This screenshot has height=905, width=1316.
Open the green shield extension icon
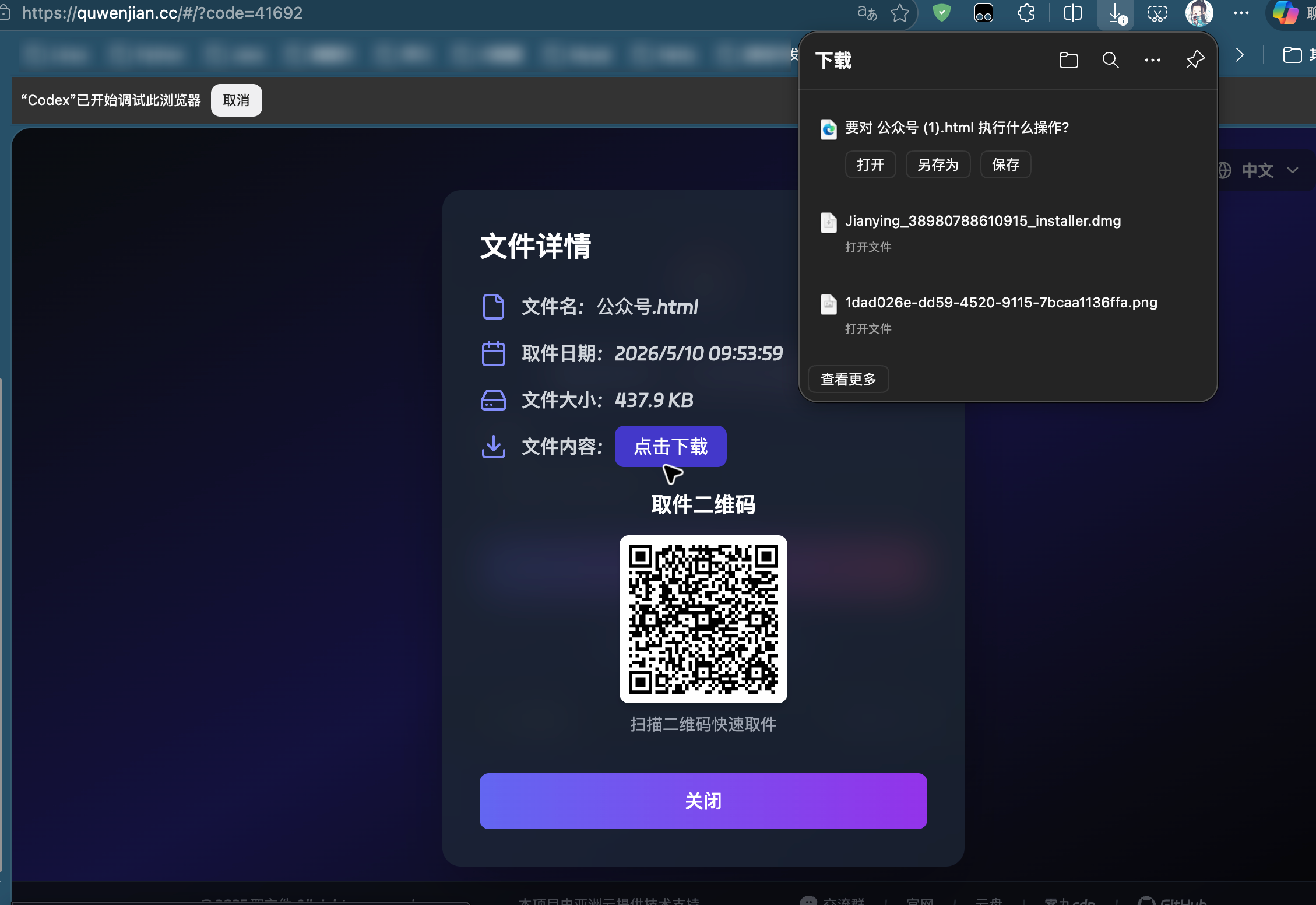941,13
